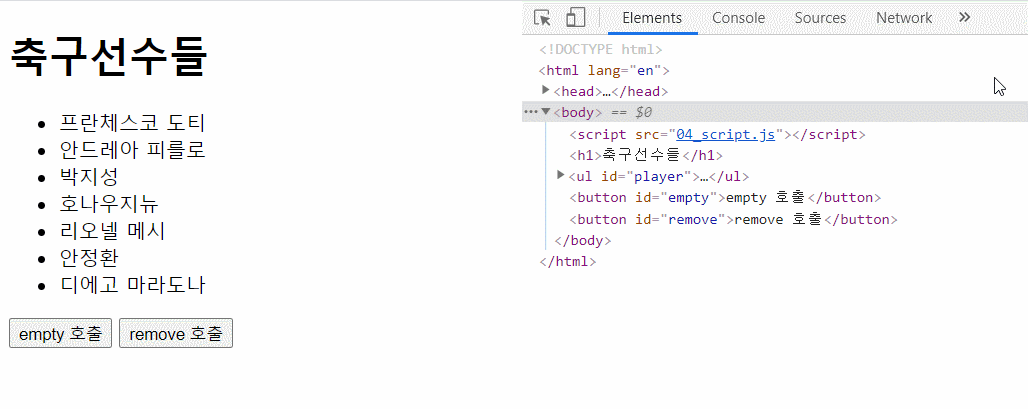This screenshot has width=1028, height=409.
Task: Open the more tabs chevron in DevTools
Action: coord(964,18)
